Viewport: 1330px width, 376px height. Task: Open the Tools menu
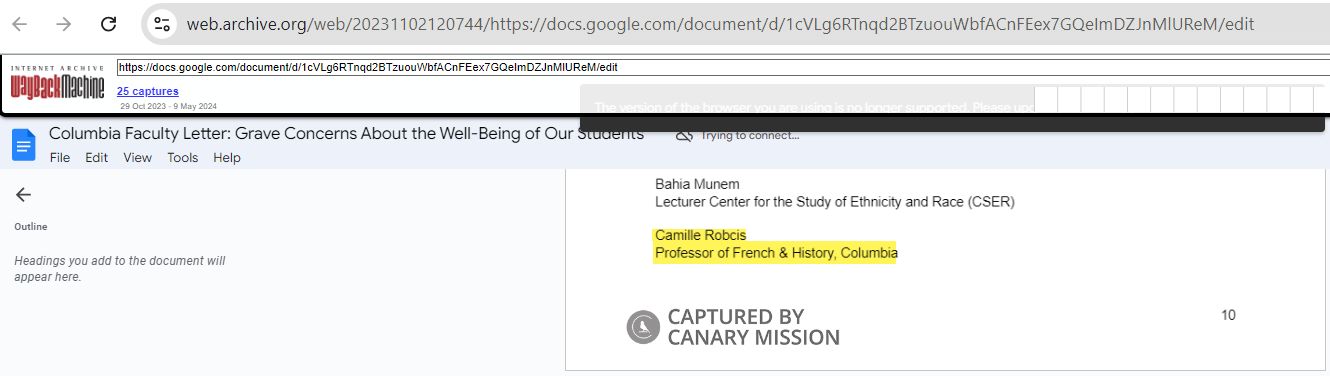(183, 158)
